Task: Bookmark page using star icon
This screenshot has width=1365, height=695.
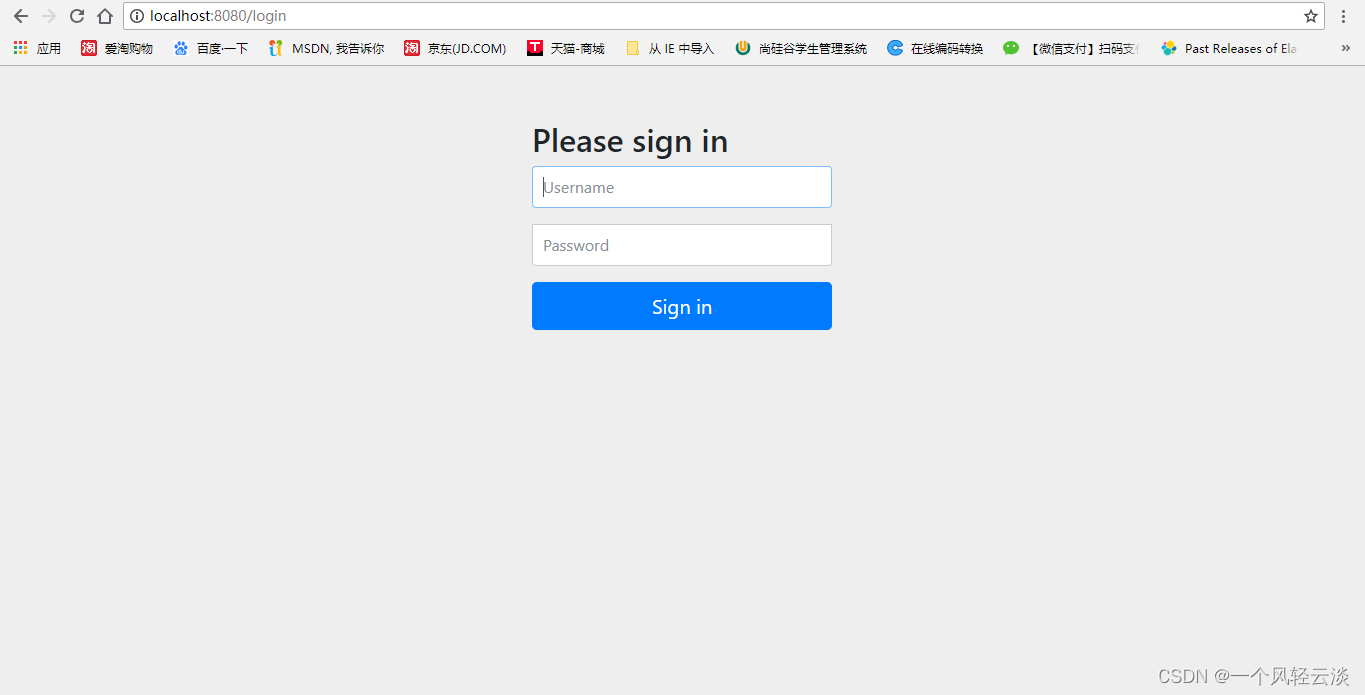Action: (x=1310, y=16)
